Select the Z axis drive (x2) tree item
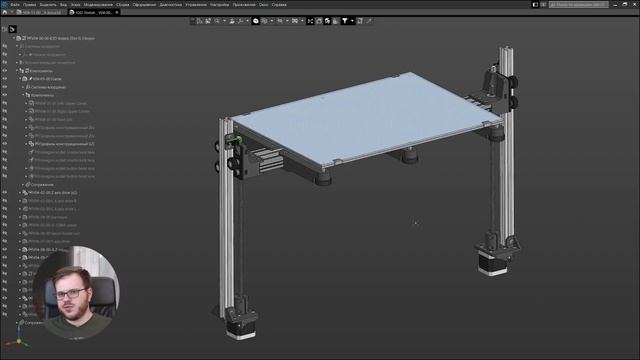 53,193
